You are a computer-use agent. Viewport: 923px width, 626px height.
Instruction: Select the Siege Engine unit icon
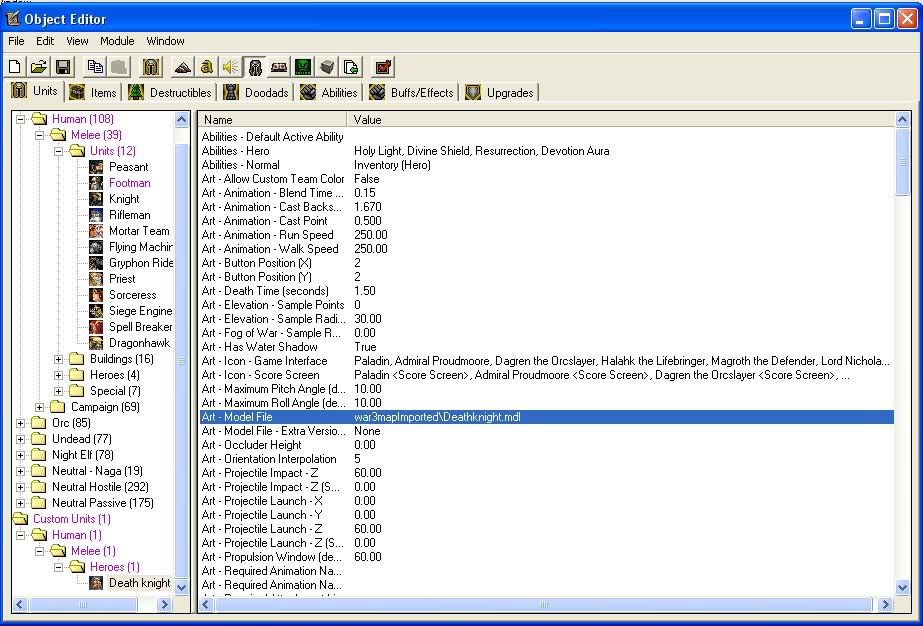pyautogui.click(x=96, y=311)
